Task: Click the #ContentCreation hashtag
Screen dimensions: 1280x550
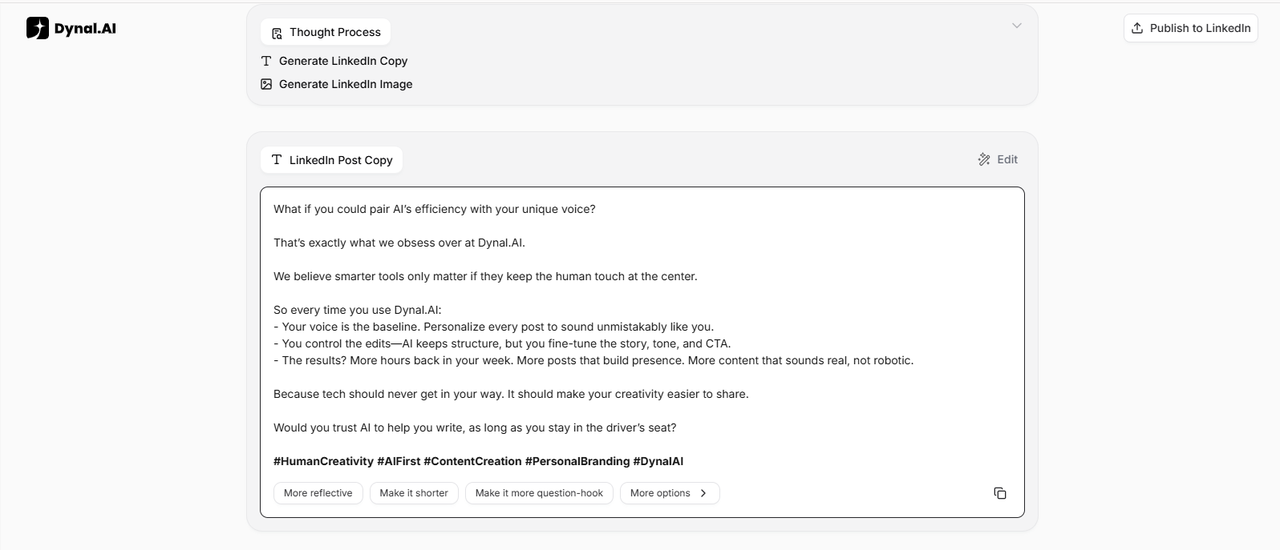Action: pos(472,461)
